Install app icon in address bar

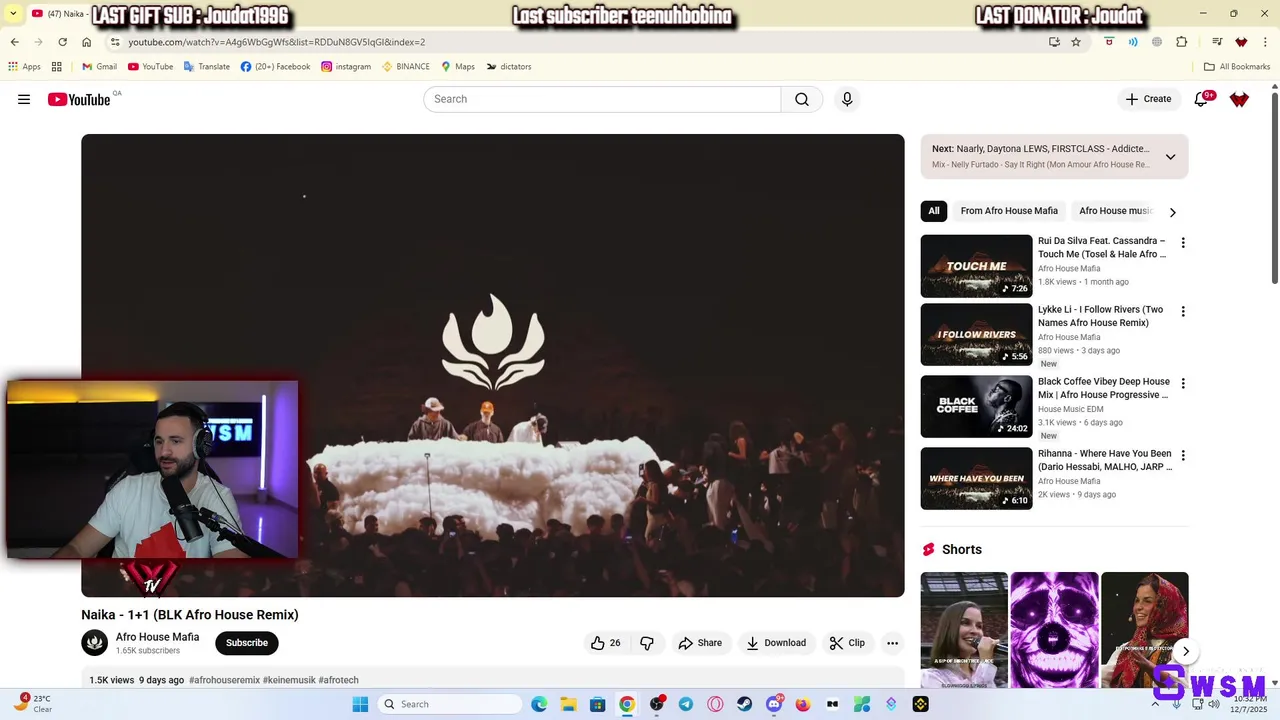pos(1054,42)
